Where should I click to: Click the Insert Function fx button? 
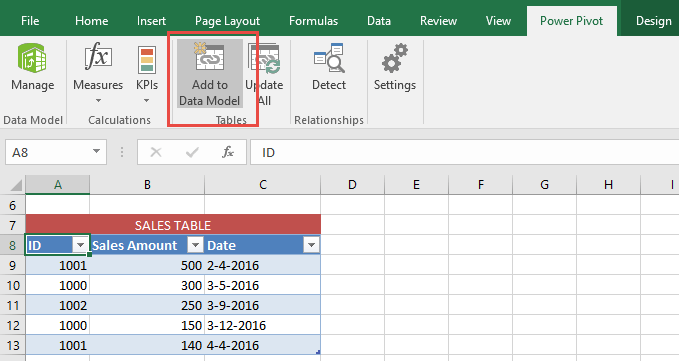click(x=228, y=152)
